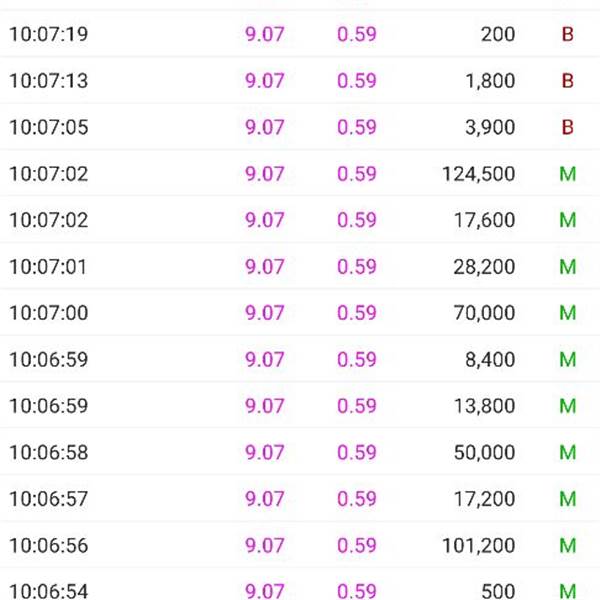This screenshot has height=600, width=600.
Task: Click the 10:06:56 trade time
Action: [48, 545]
